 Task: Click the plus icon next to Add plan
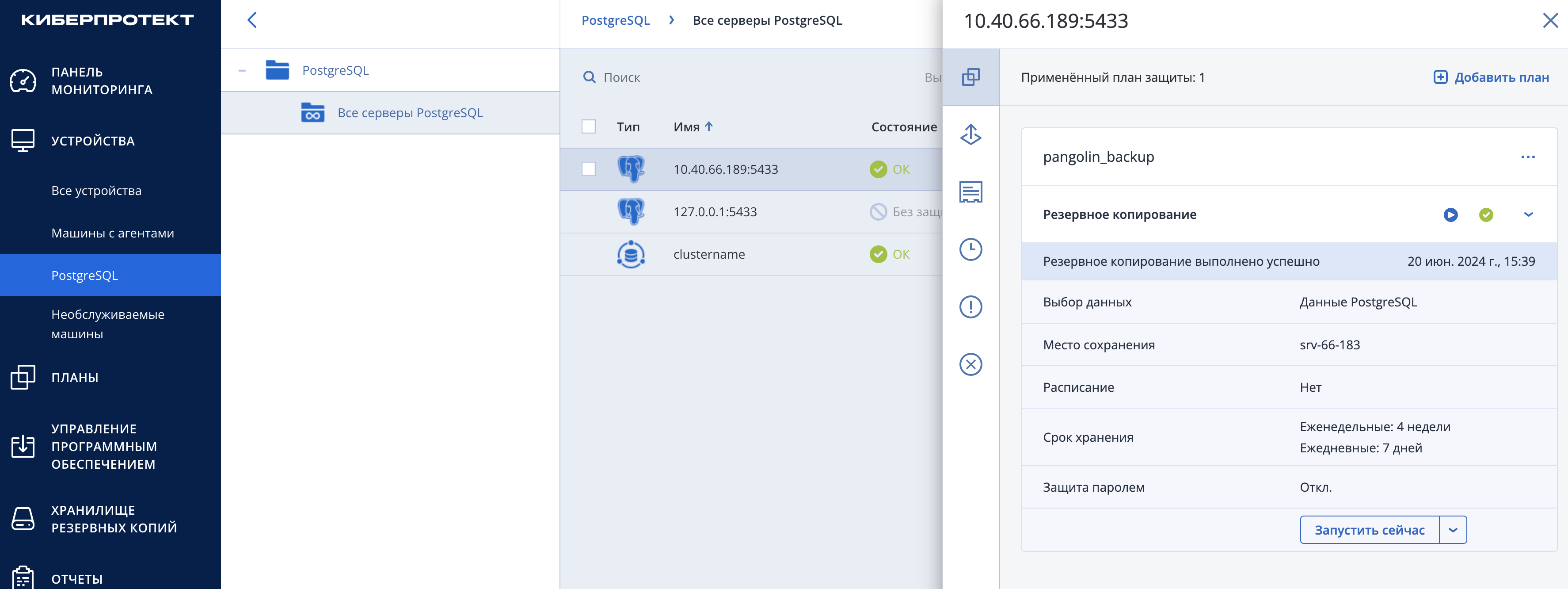[1440, 77]
